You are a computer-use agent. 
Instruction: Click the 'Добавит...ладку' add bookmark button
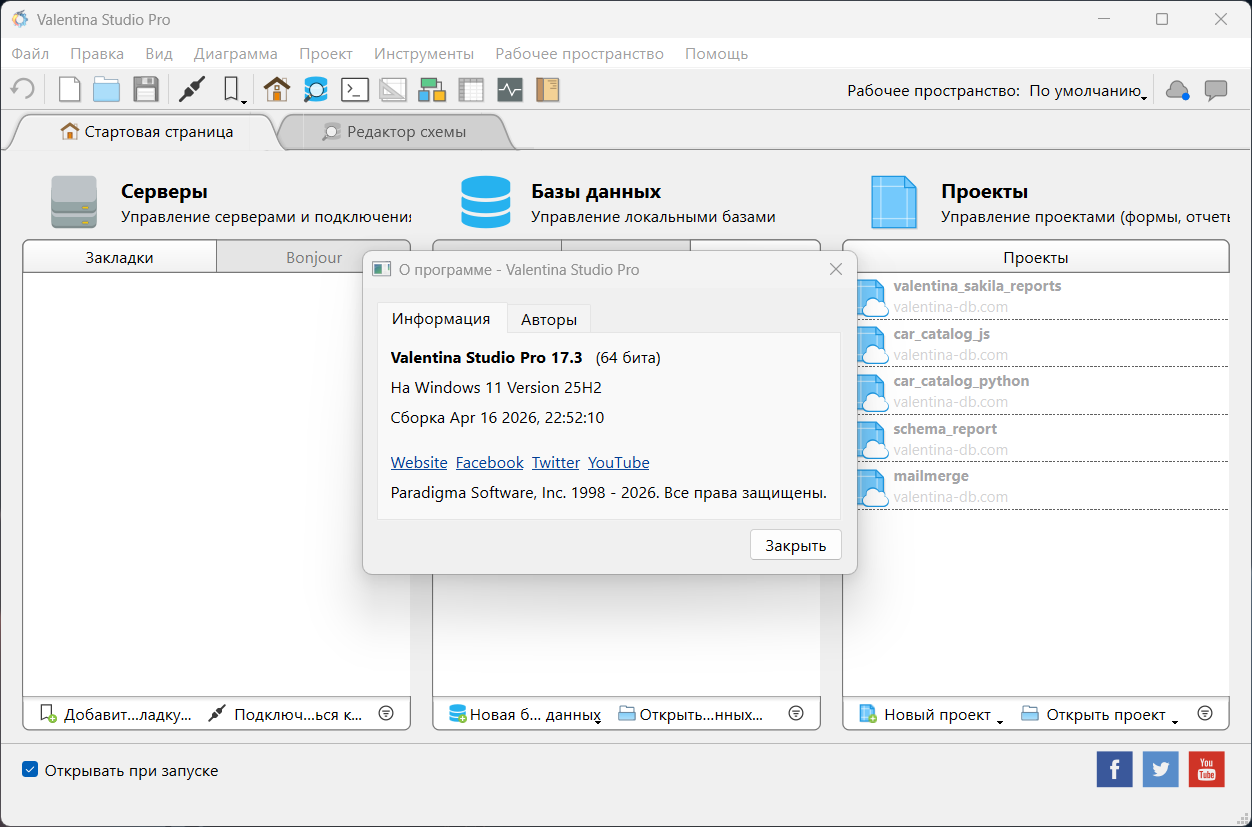[115, 714]
